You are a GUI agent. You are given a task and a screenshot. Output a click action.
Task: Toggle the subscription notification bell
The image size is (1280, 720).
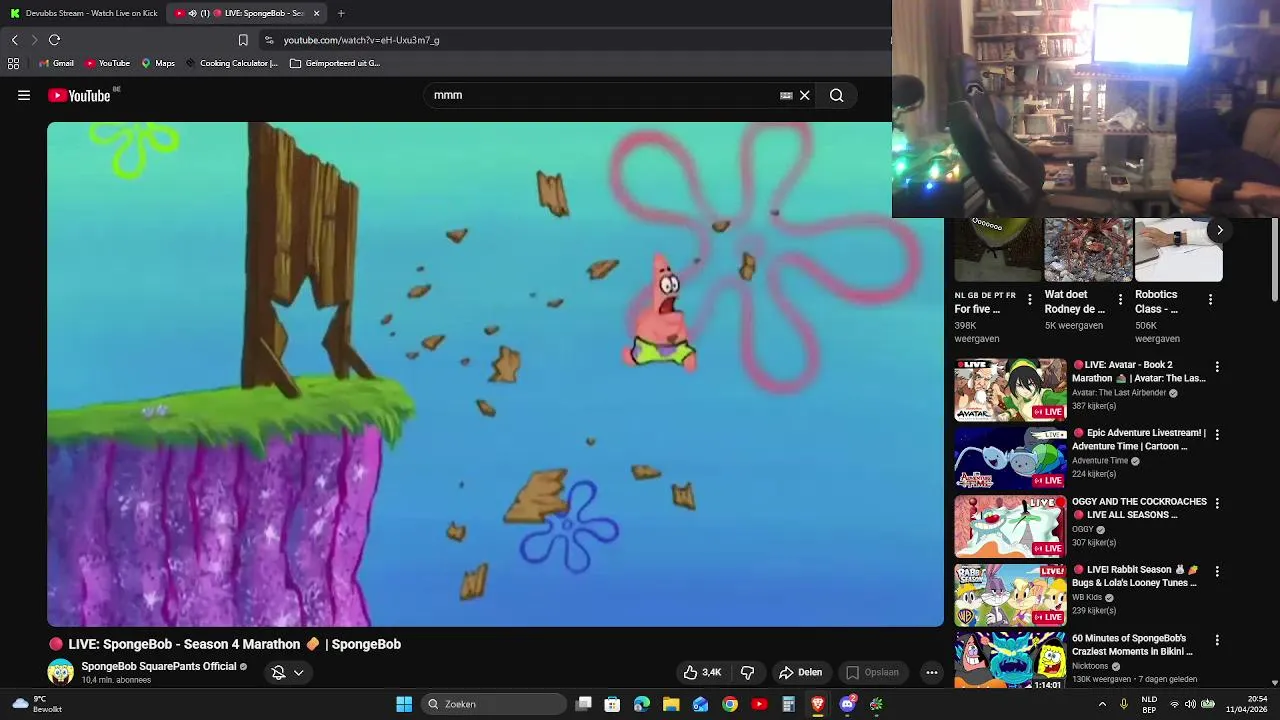pyautogui.click(x=279, y=672)
